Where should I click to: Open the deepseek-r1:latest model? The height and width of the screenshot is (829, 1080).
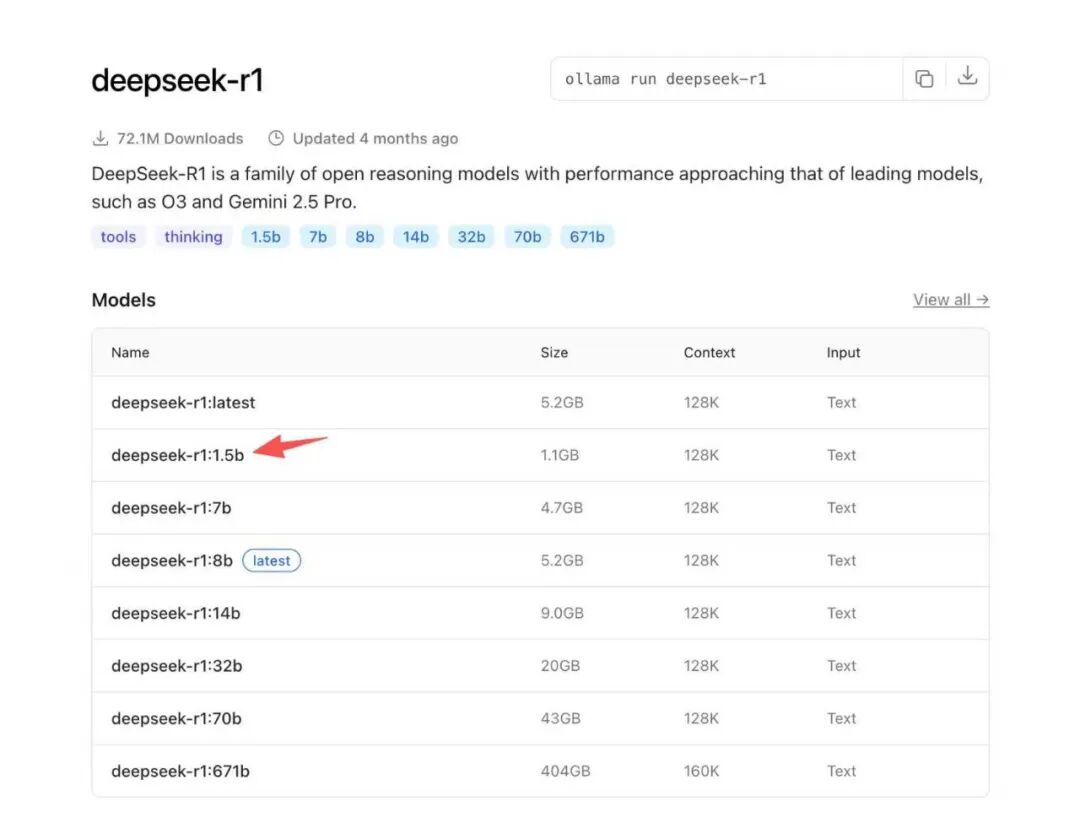click(183, 403)
